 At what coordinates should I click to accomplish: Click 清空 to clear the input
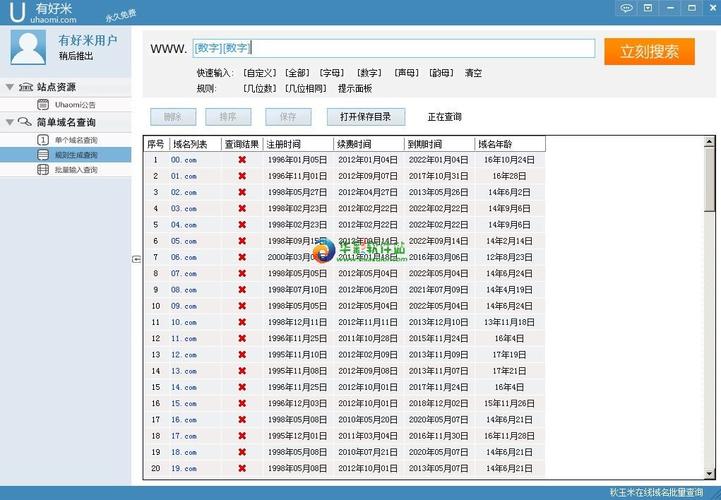click(x=473, y=73)
